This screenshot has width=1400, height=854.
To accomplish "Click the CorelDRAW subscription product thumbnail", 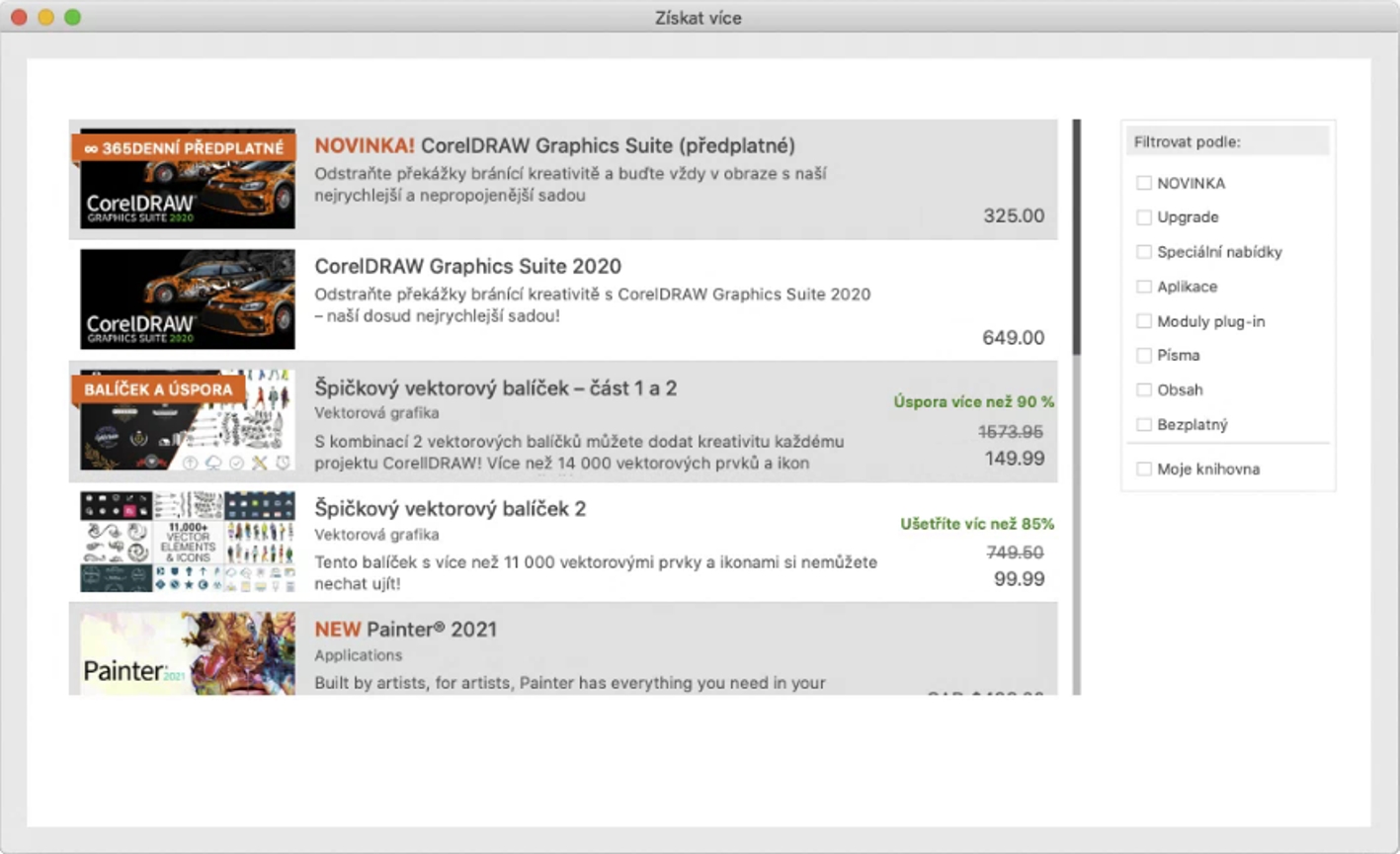I will [188, 179].
